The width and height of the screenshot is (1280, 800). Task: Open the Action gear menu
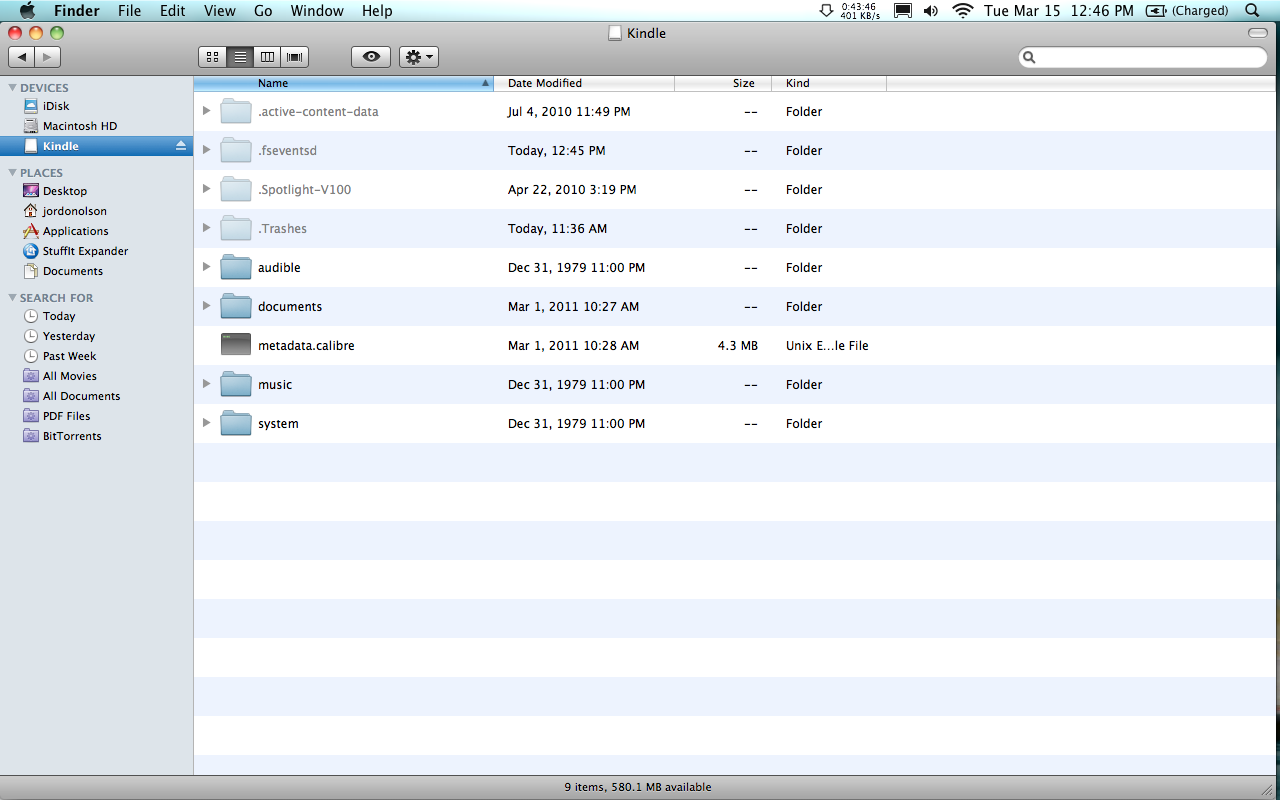pos(419,57)
